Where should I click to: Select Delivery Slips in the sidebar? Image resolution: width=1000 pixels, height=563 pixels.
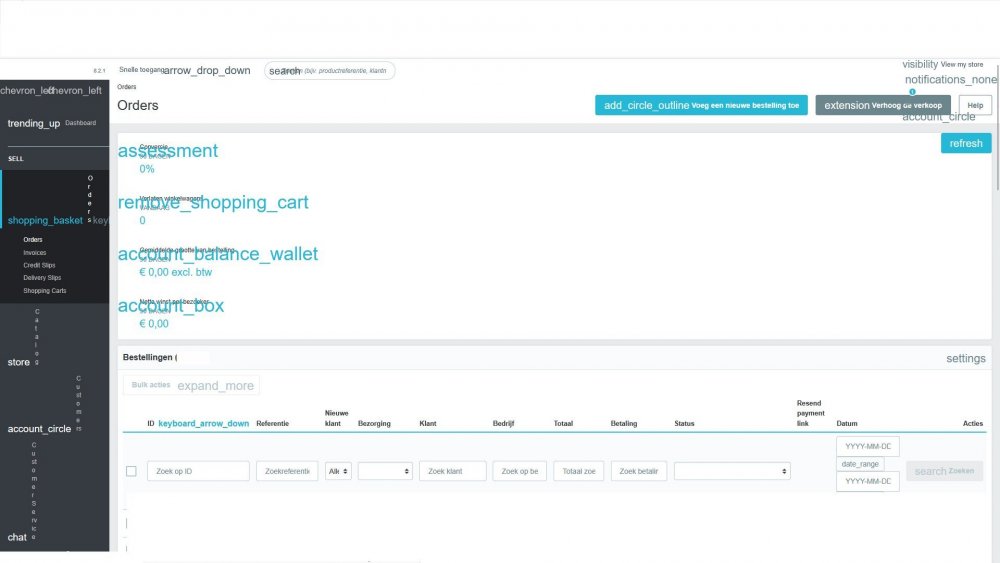(x=42, y=278)
